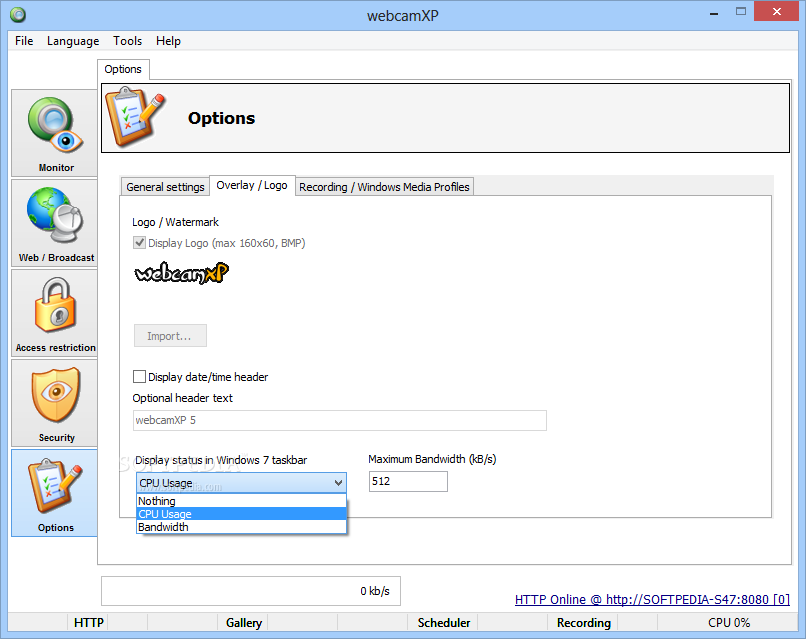Maximize the webcamXP window

pos(741,11)
